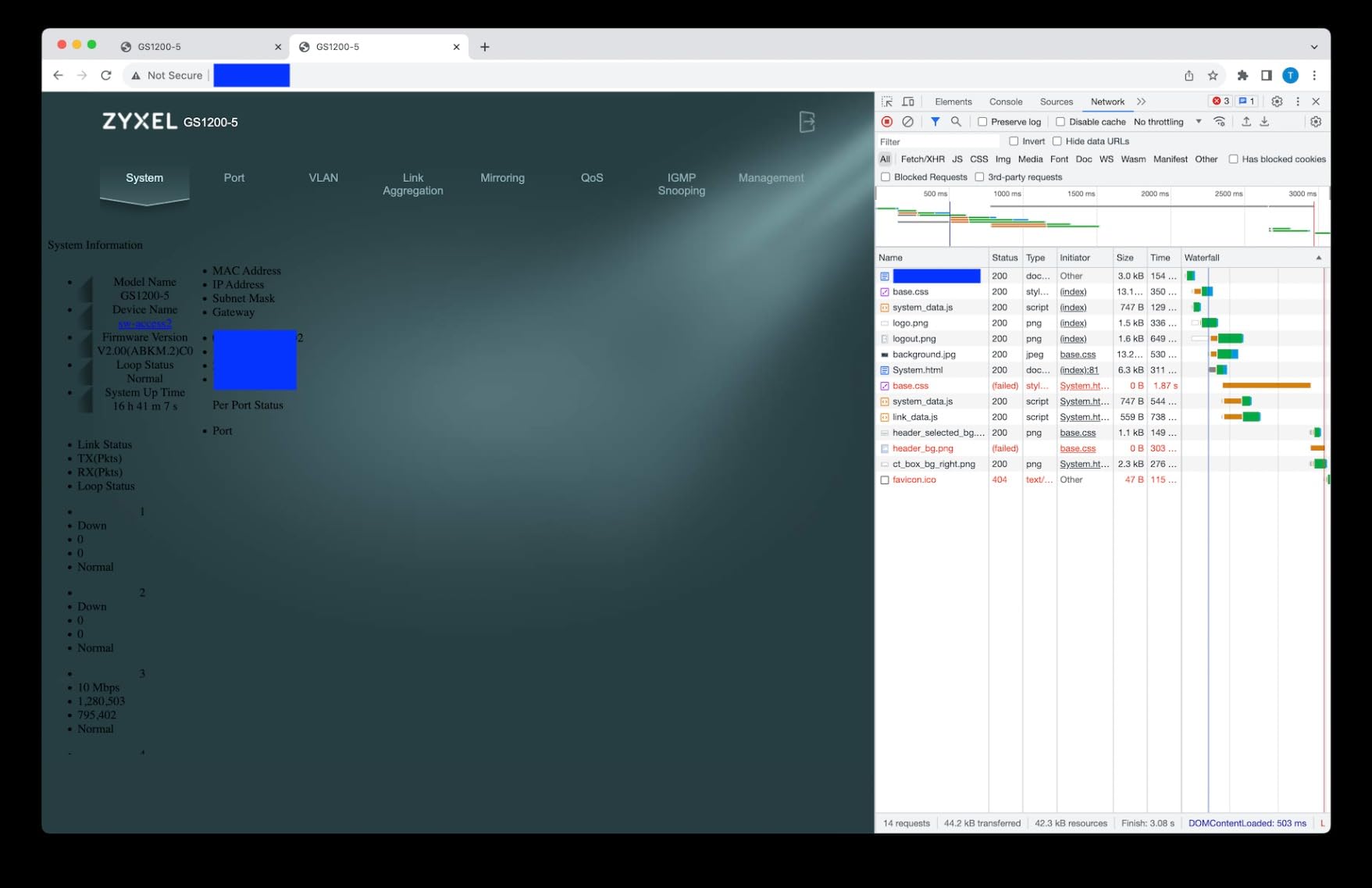Screen dimensions: 1372x888
Task: Open the Chrome extensions puzzle icon
Action: pos(1242,76)
